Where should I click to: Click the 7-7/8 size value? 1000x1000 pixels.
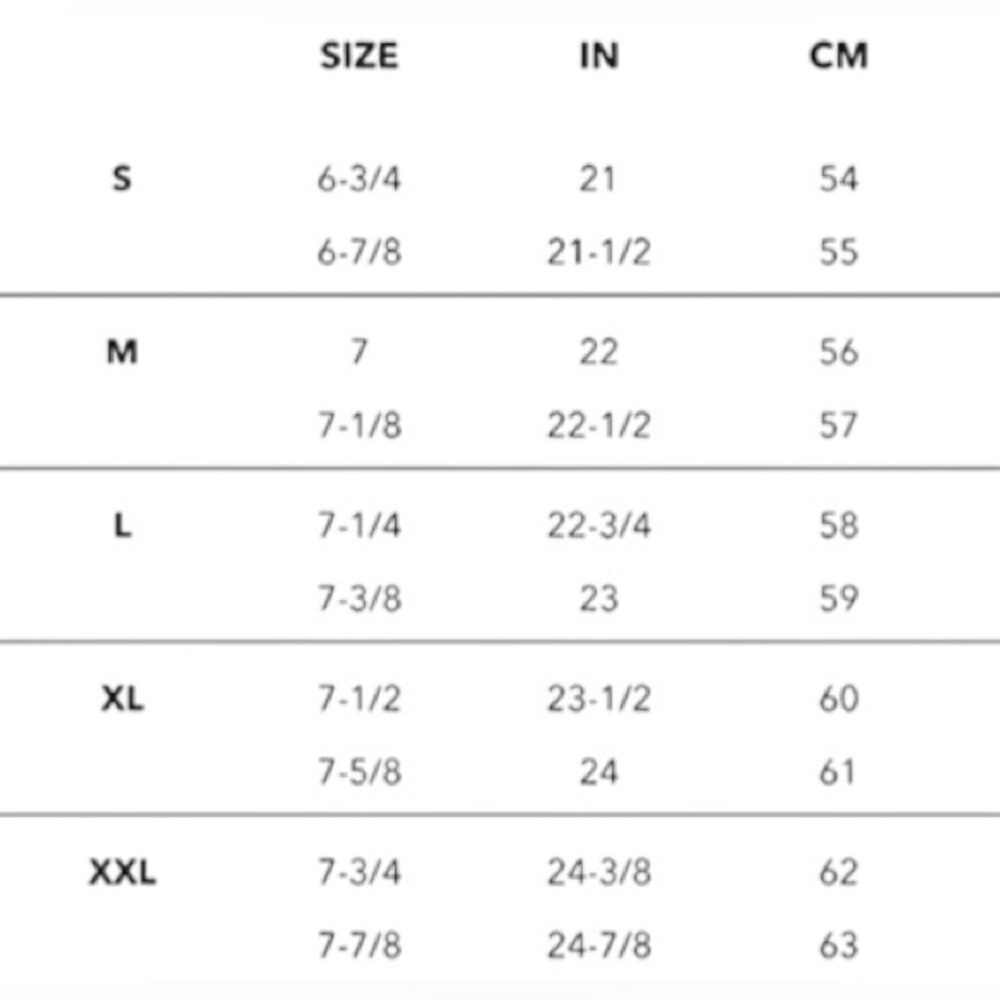[359, 945]
